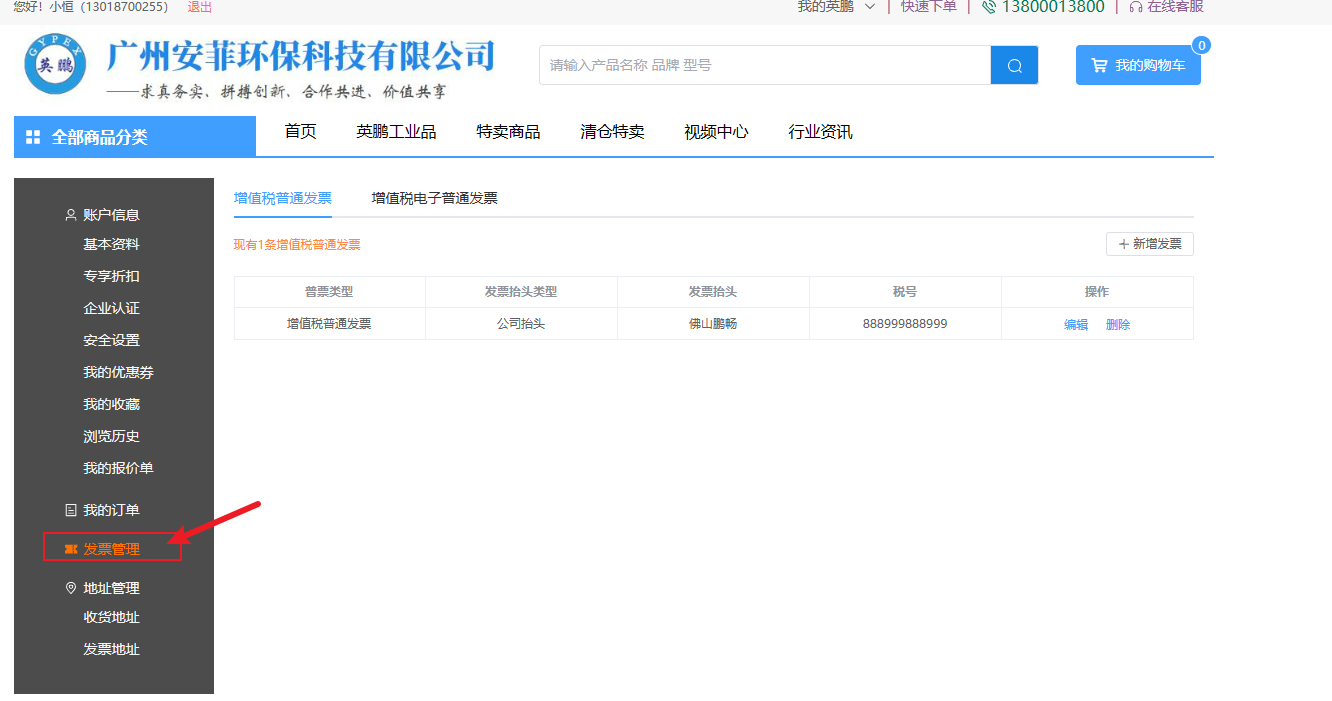This screenshot has height=701, width=1332.
Task: Open 我的购物车 button
Action: [x=1138, y=65]
